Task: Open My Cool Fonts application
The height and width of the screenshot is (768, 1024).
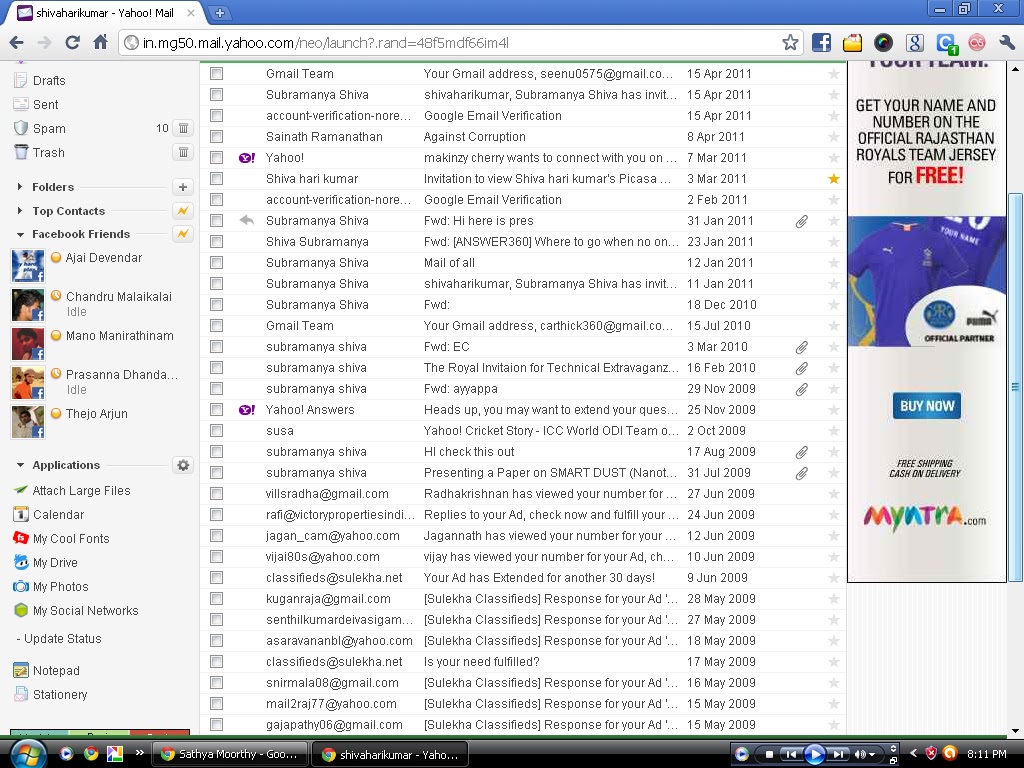Action: point(61,539)
